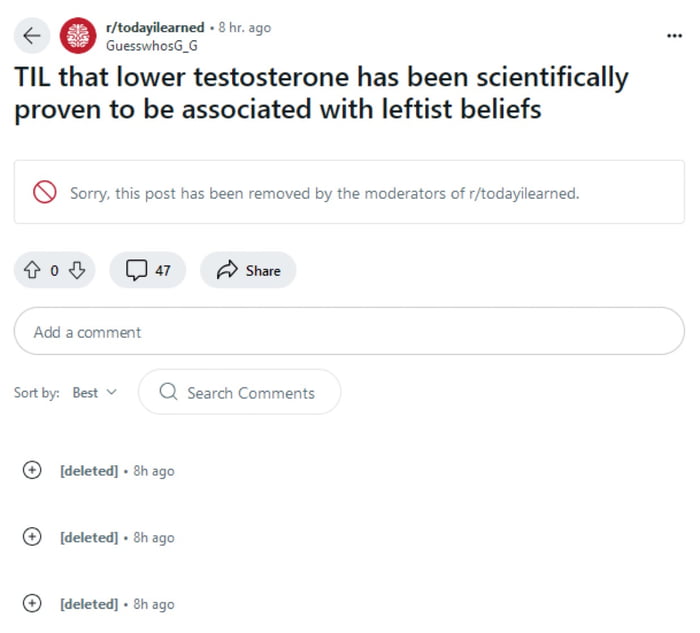This screenshot has width=700, height=633.
Task: Expand the third deleted comment
Action: pyautogui.click(x=32, y=604)
